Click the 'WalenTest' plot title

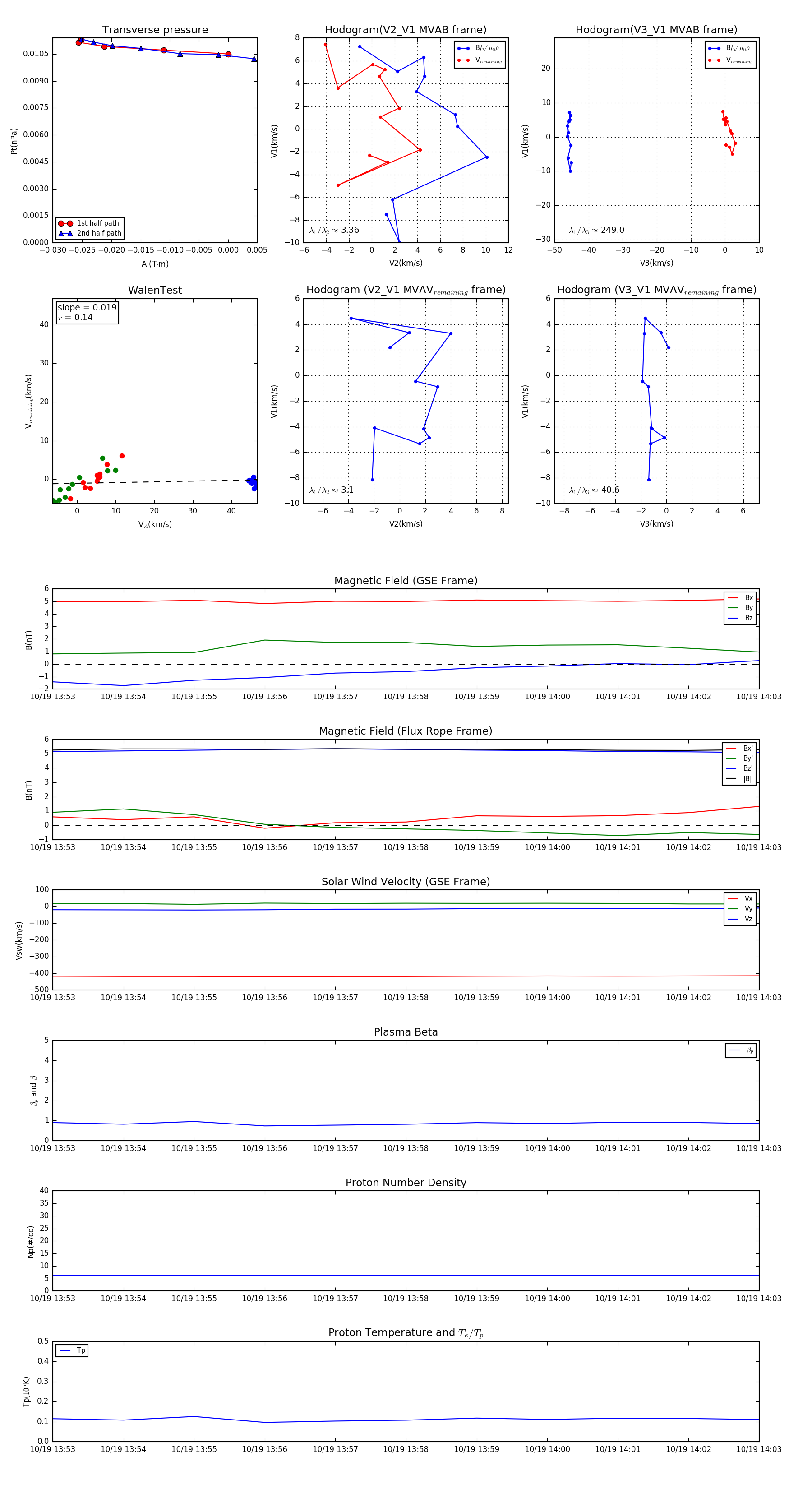[155, 290]
